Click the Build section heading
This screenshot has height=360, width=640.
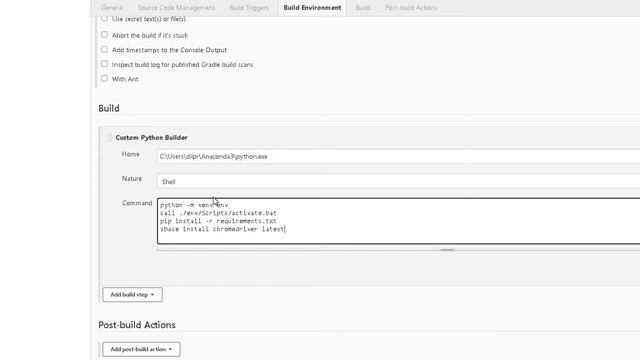109,108
